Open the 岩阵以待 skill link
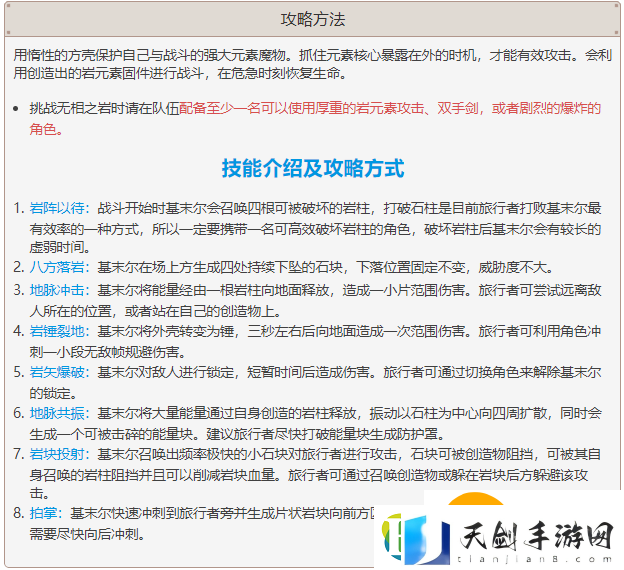This screenshot has height=570, width=624. click(57, 208)
